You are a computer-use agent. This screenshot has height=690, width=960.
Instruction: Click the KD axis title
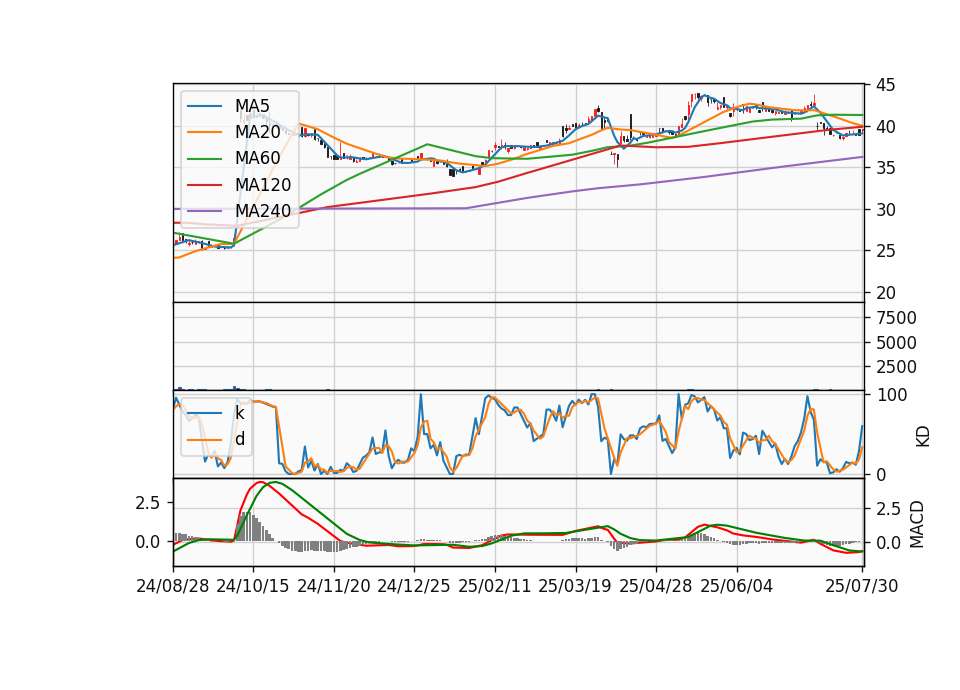pyautogui.click(x=923, y=437)
